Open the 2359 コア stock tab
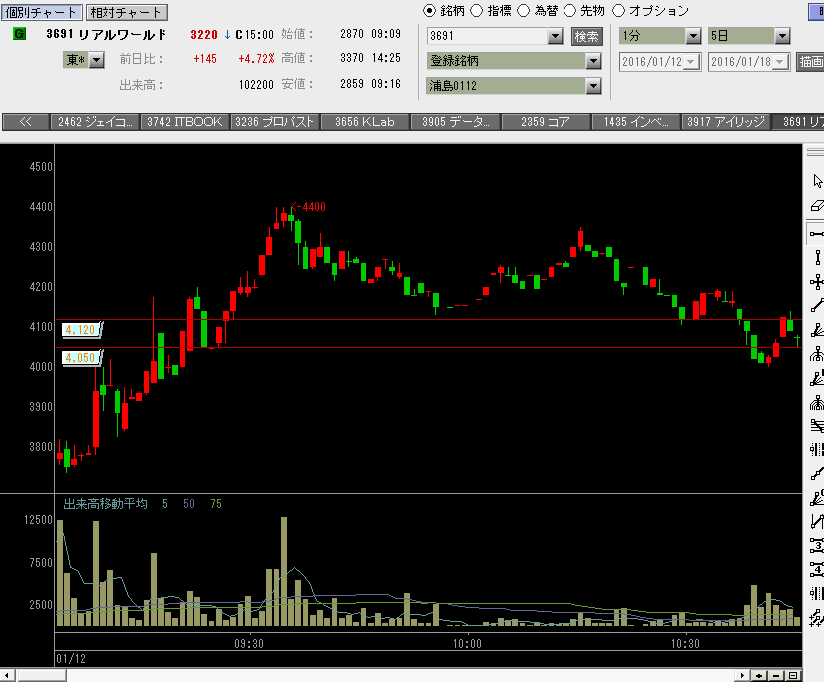This screenshot has width=824, height=682. click(x=545, y=122)
